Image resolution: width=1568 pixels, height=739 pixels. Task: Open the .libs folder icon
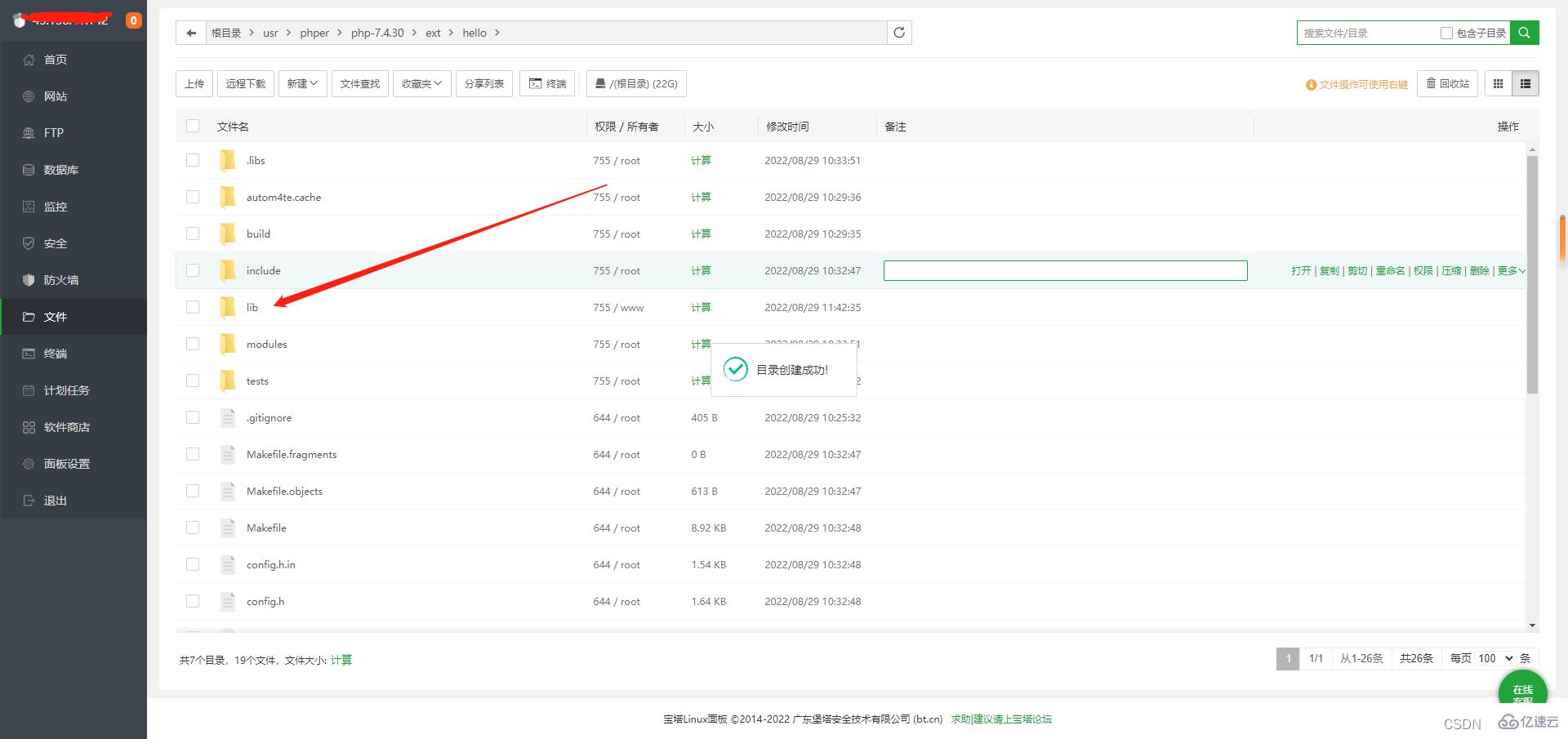click(x=228, y=160)
